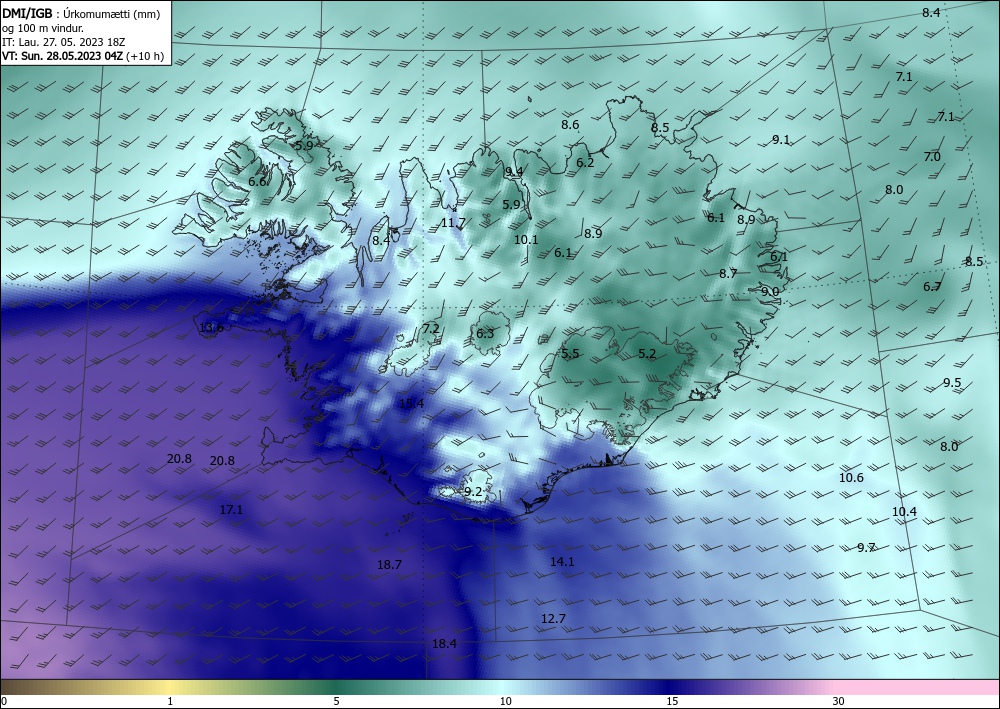Select the 11.7 map value
The image size is (1000, 709).
[x=453, y=223]
